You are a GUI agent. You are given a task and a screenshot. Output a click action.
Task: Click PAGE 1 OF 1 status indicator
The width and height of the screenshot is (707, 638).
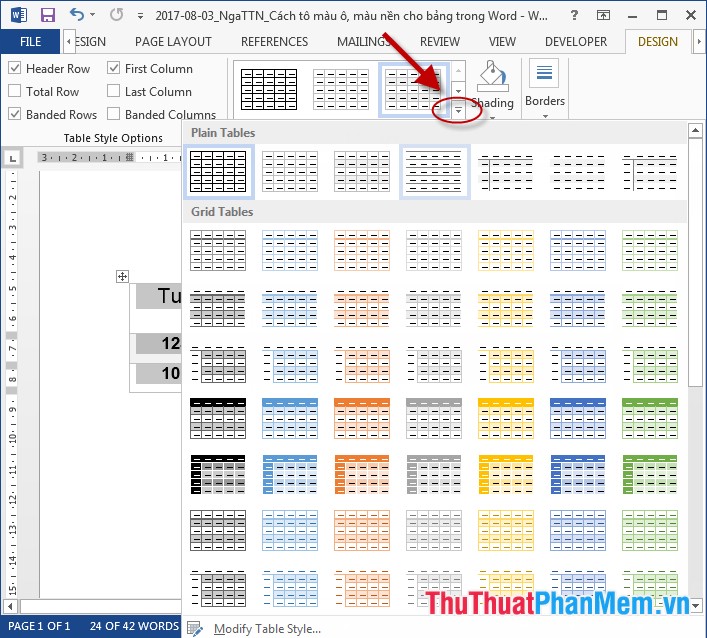39,626
